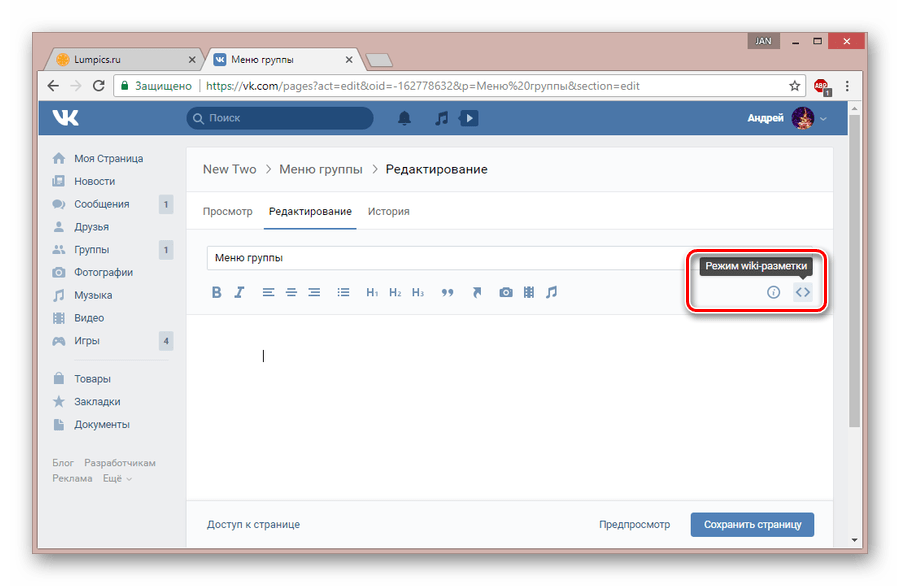Apply H3 heading style
This screenshot has height=586, width=900.
tap(418, 292)
